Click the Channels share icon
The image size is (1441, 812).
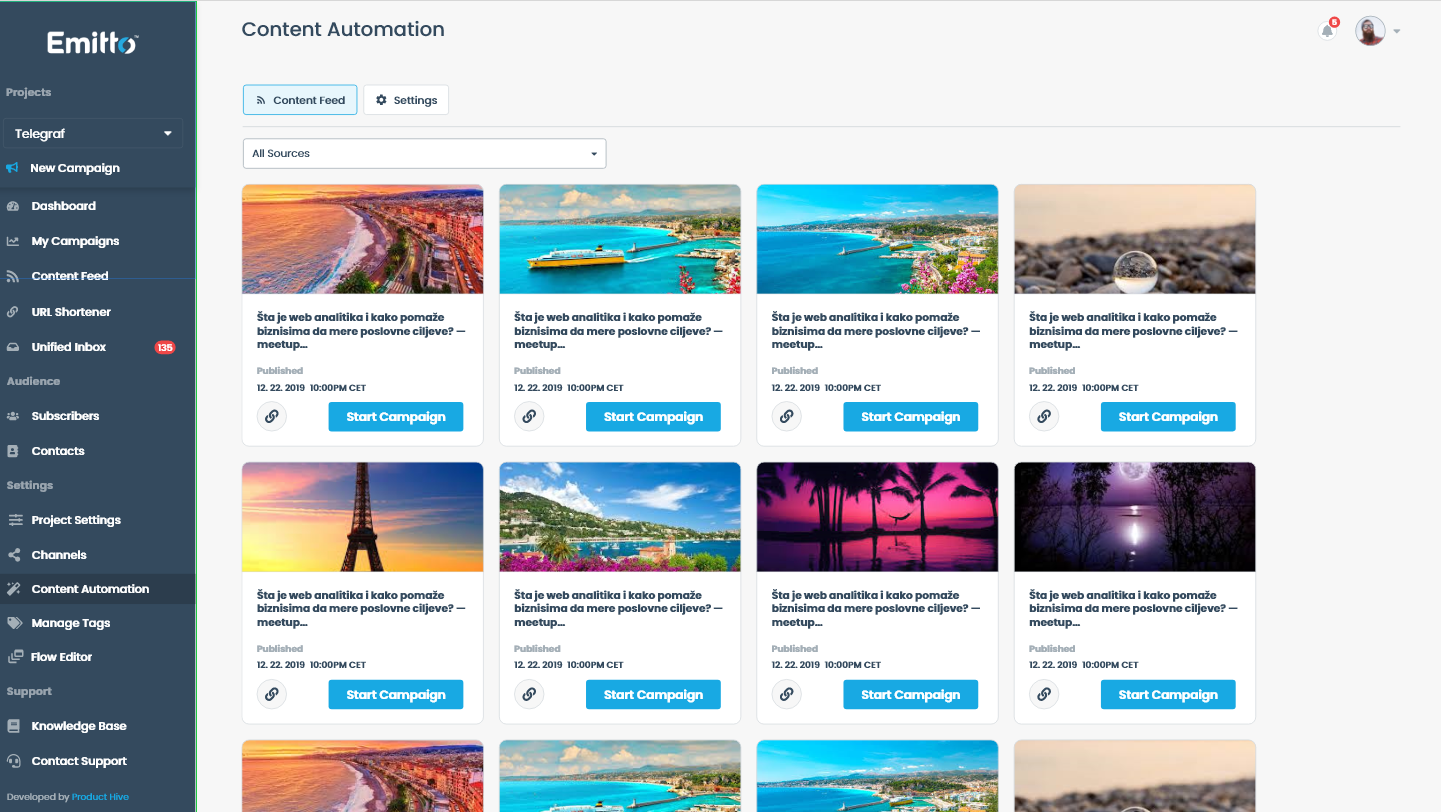pyautogui.click(x=13, y=555)
